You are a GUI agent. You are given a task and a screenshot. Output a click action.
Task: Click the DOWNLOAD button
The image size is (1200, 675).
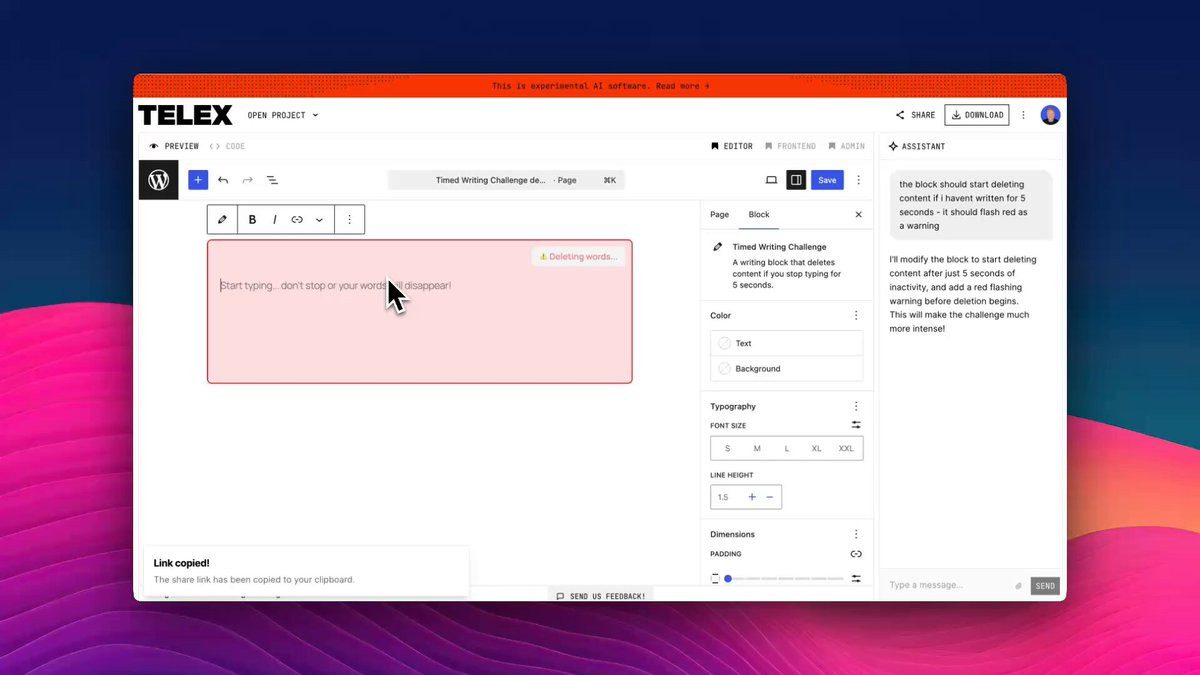(977, 115)
